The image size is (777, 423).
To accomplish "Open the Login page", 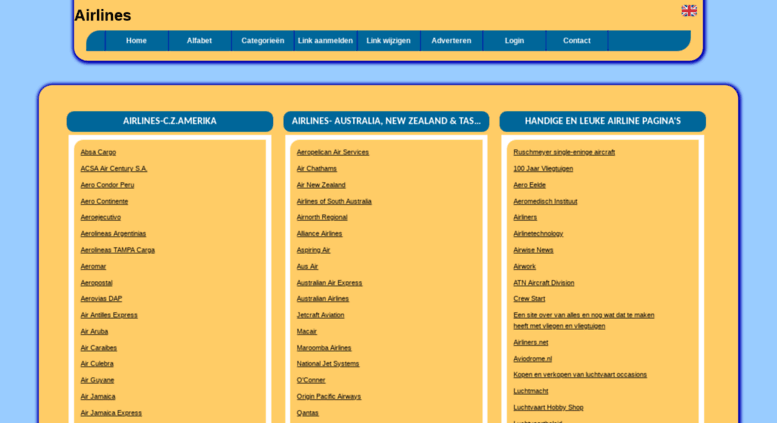I will [514, 41].
